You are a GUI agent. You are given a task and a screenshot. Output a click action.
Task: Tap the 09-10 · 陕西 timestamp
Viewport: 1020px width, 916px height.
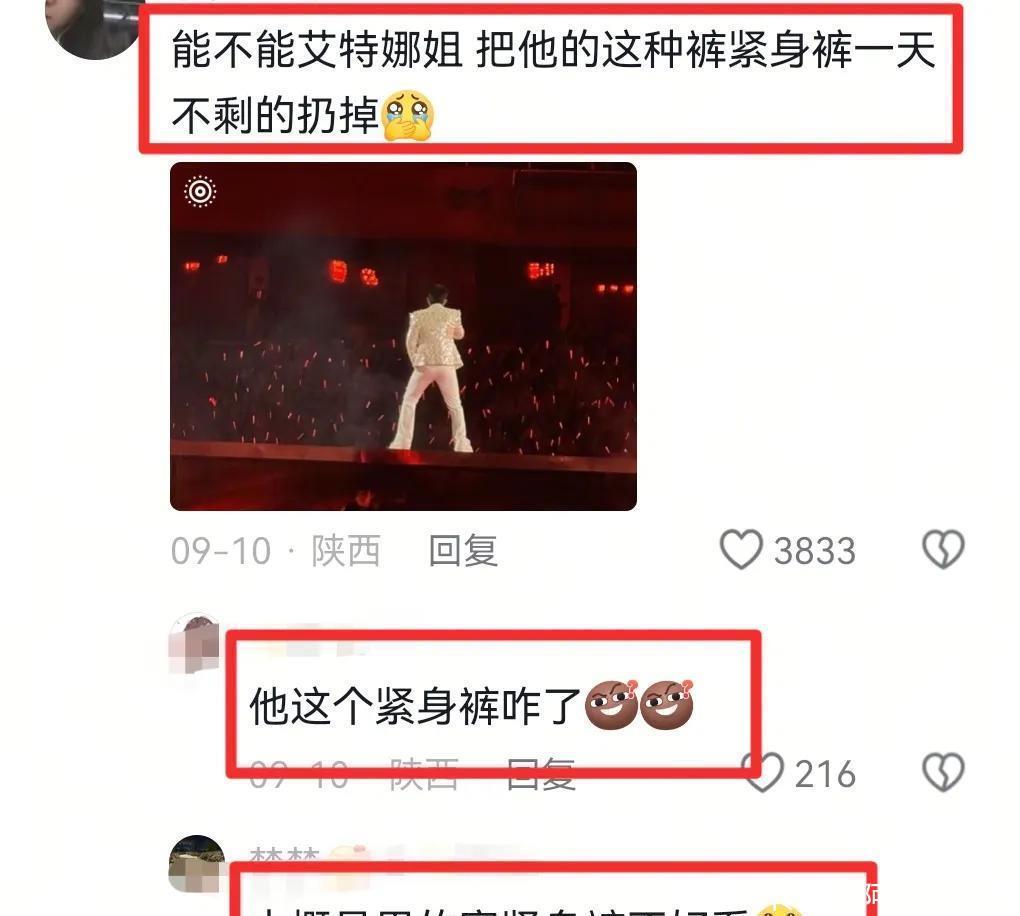(276, 551)
